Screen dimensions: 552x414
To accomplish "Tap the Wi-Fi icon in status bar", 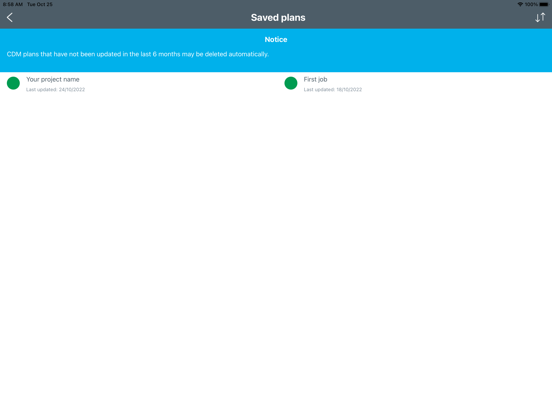I will tap(520, 4).
